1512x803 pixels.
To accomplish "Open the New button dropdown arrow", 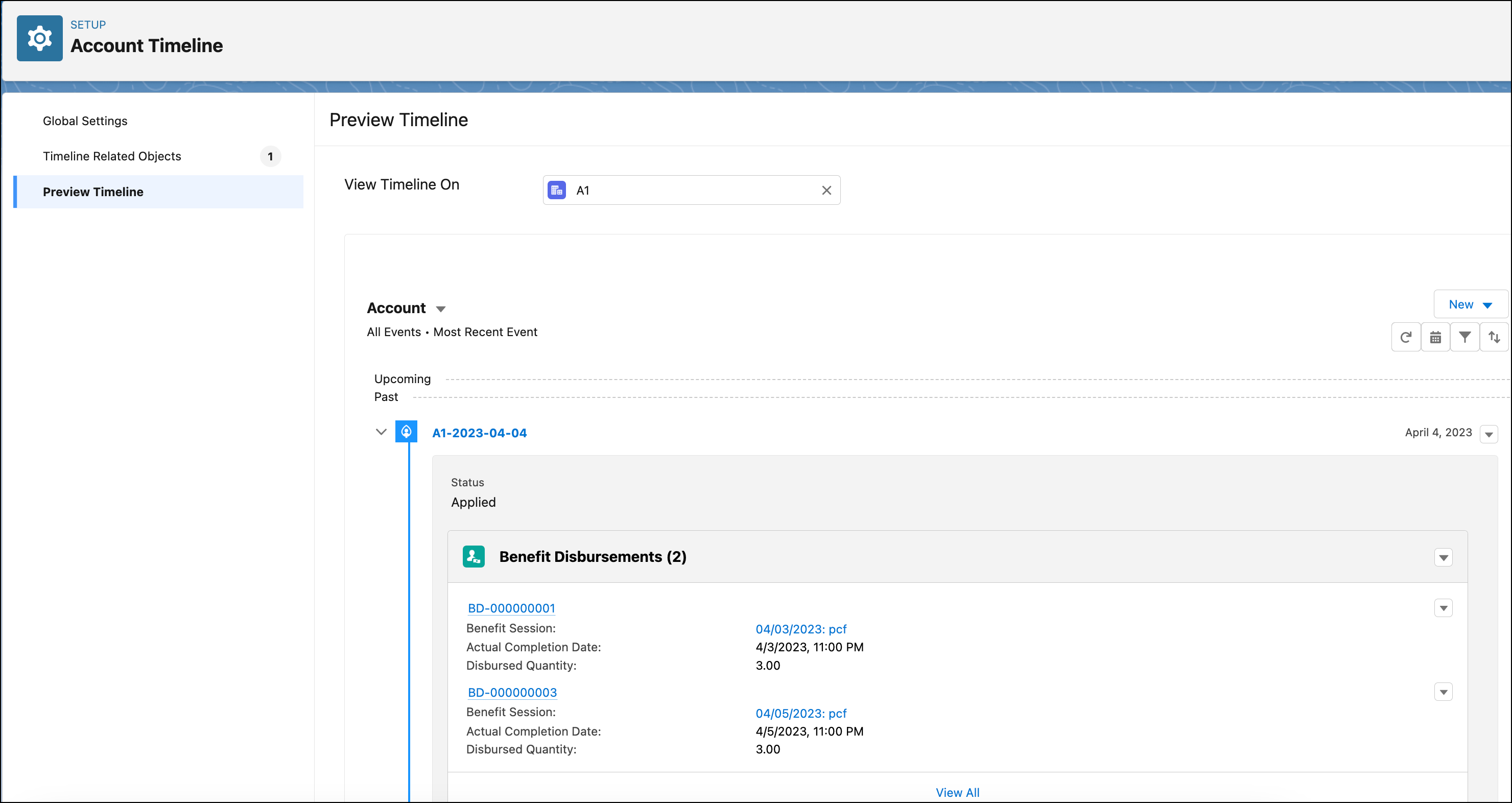I will click(1487, 304).
